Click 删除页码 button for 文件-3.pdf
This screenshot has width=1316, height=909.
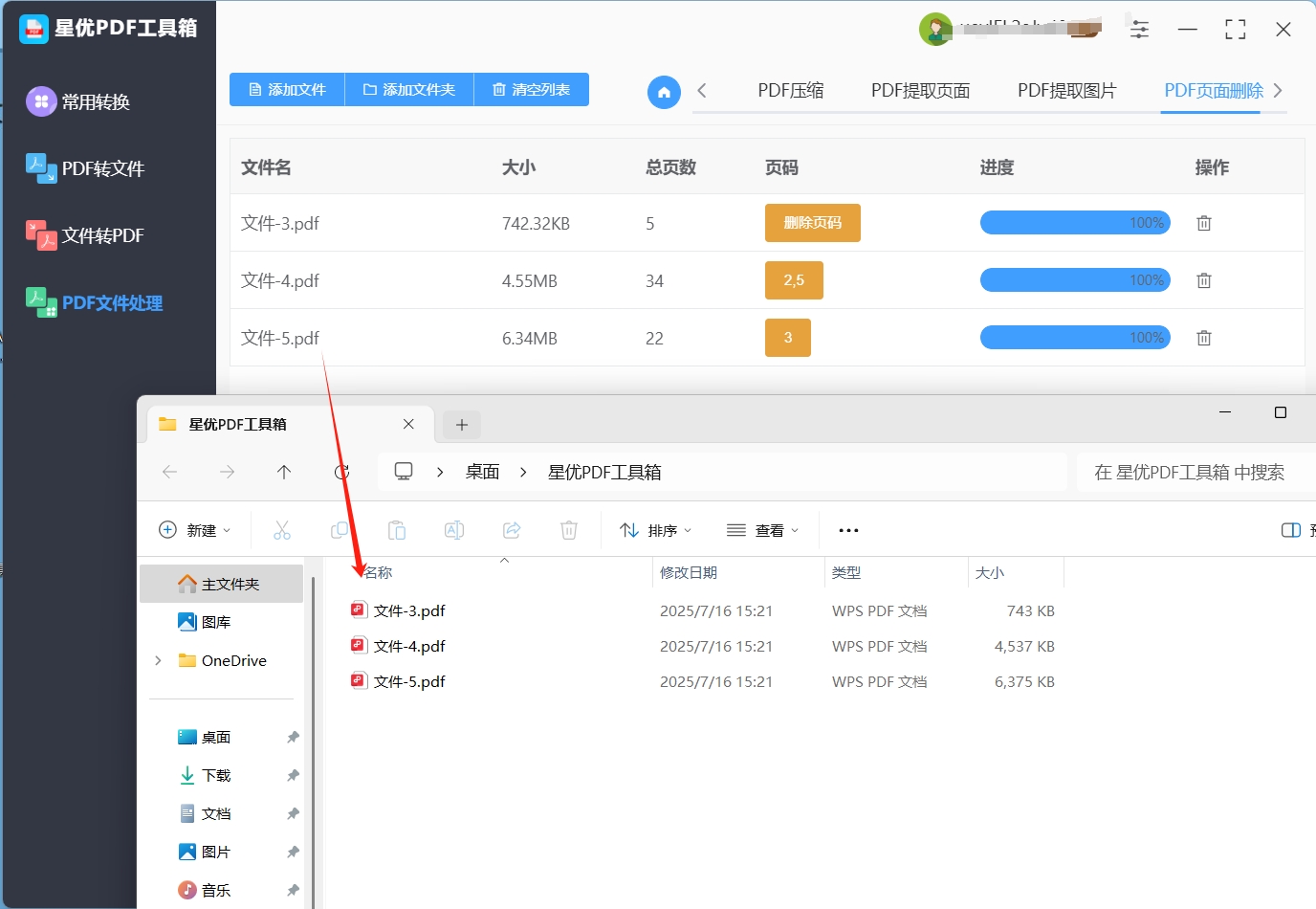pyautogui.click(x=813, y=223)
